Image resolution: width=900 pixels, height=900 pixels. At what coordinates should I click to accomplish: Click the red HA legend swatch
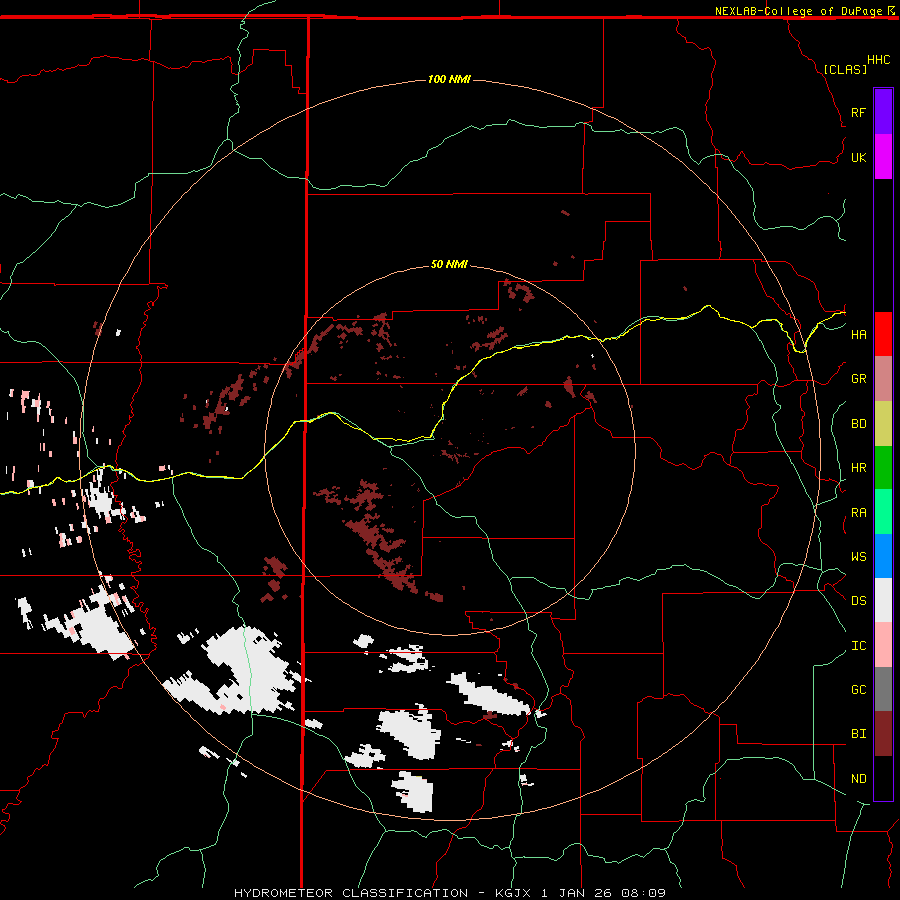tap(883, 334)
